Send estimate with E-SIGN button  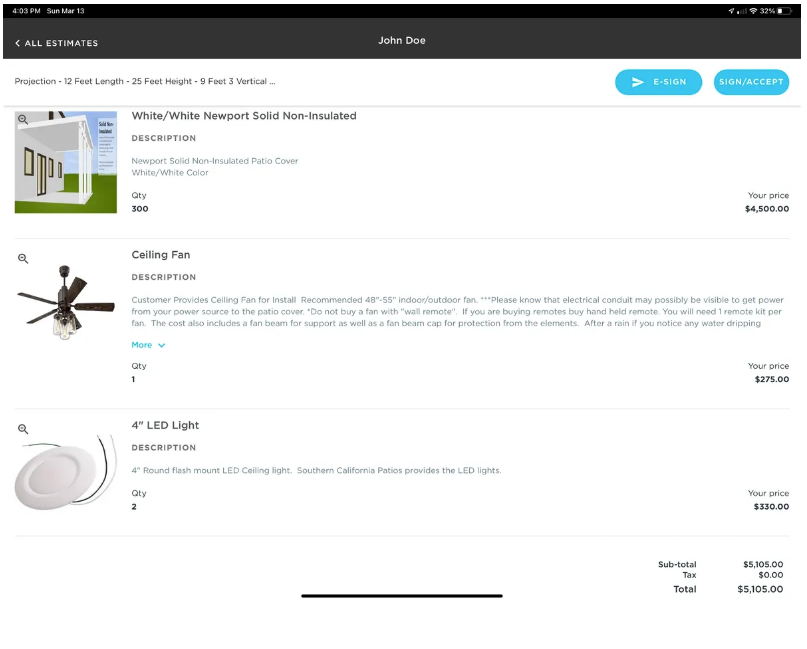tap(658, 82)
